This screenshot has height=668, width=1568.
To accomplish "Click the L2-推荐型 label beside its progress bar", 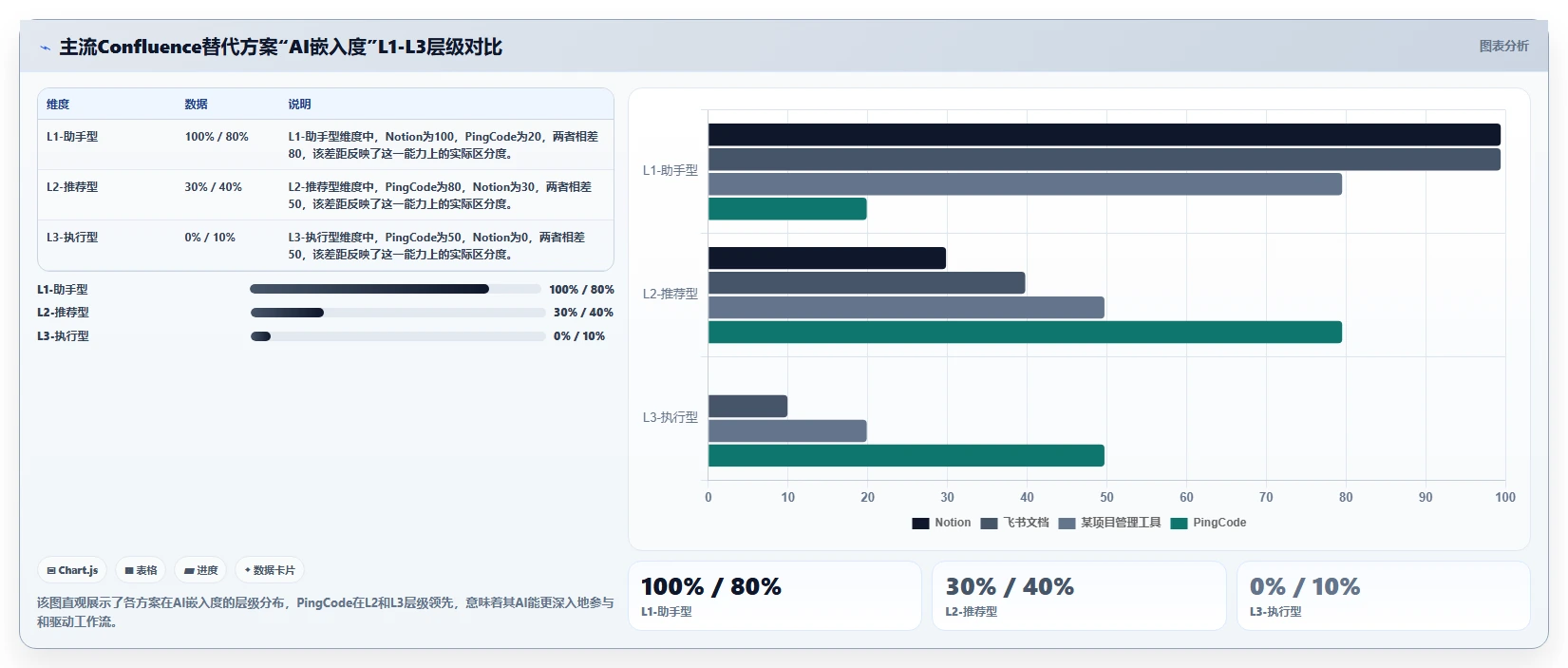I will click(63, 313).
